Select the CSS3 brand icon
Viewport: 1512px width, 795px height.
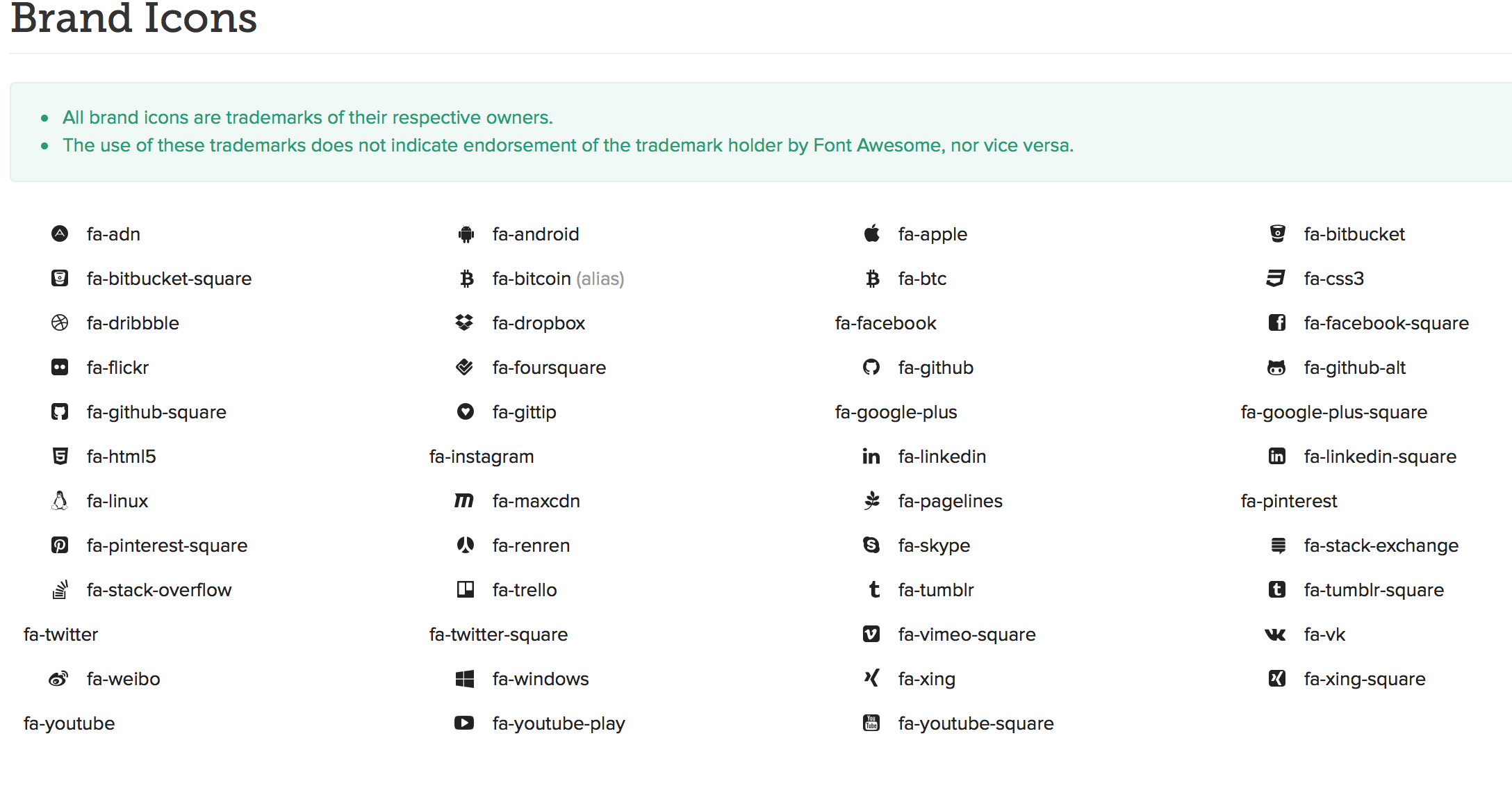point(1276,278)
